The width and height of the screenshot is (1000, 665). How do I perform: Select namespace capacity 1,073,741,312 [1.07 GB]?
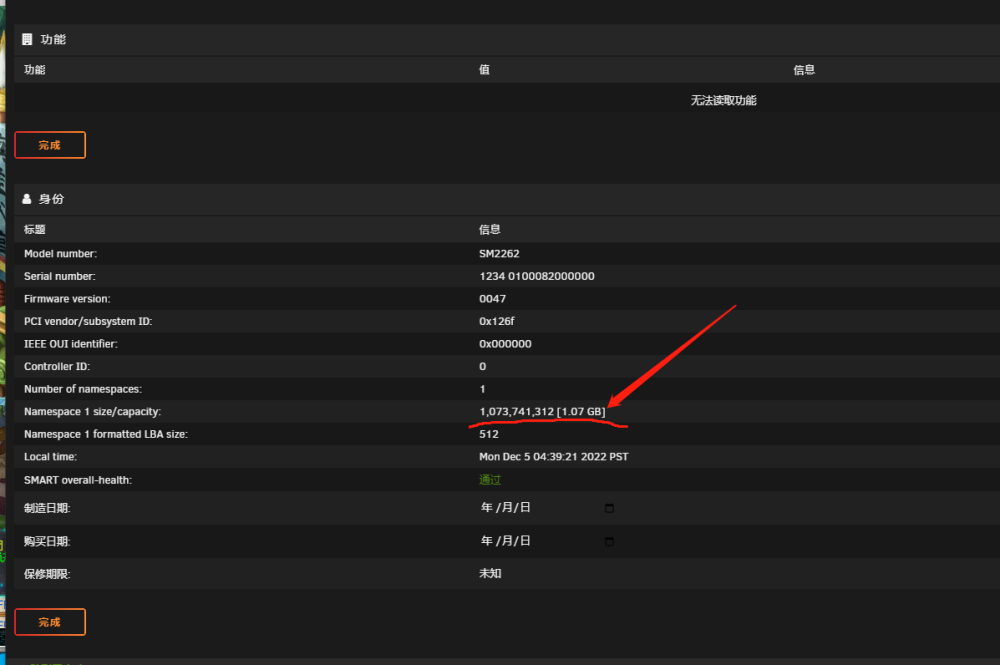[x=542, y=411]
